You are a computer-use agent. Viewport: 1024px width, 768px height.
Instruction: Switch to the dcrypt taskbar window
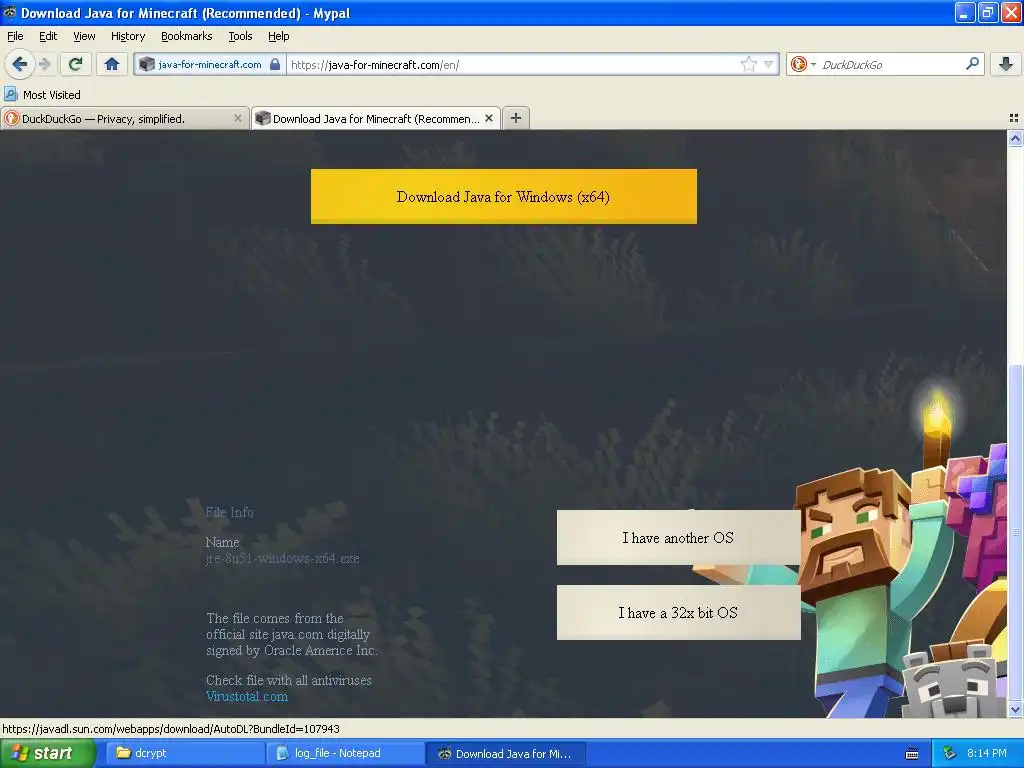pos(183,754)
